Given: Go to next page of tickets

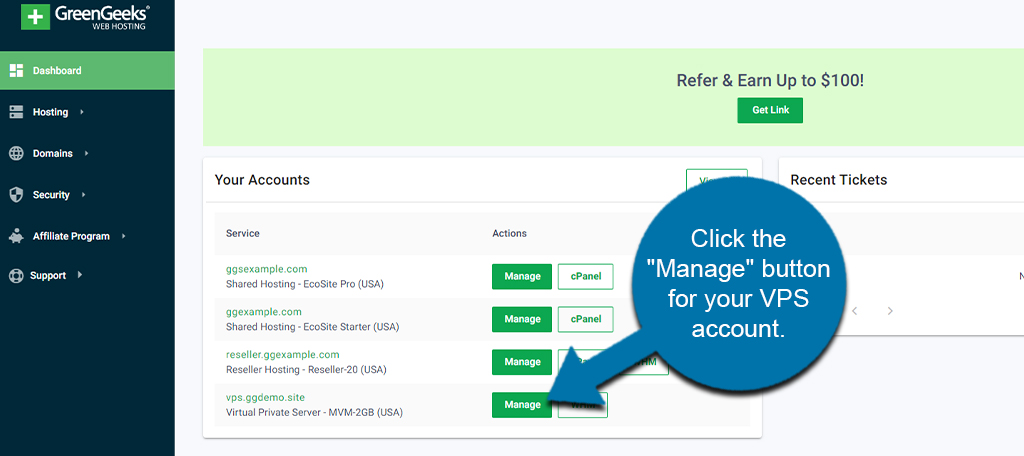Looking at the screenshot, I should tap(889, 311).
